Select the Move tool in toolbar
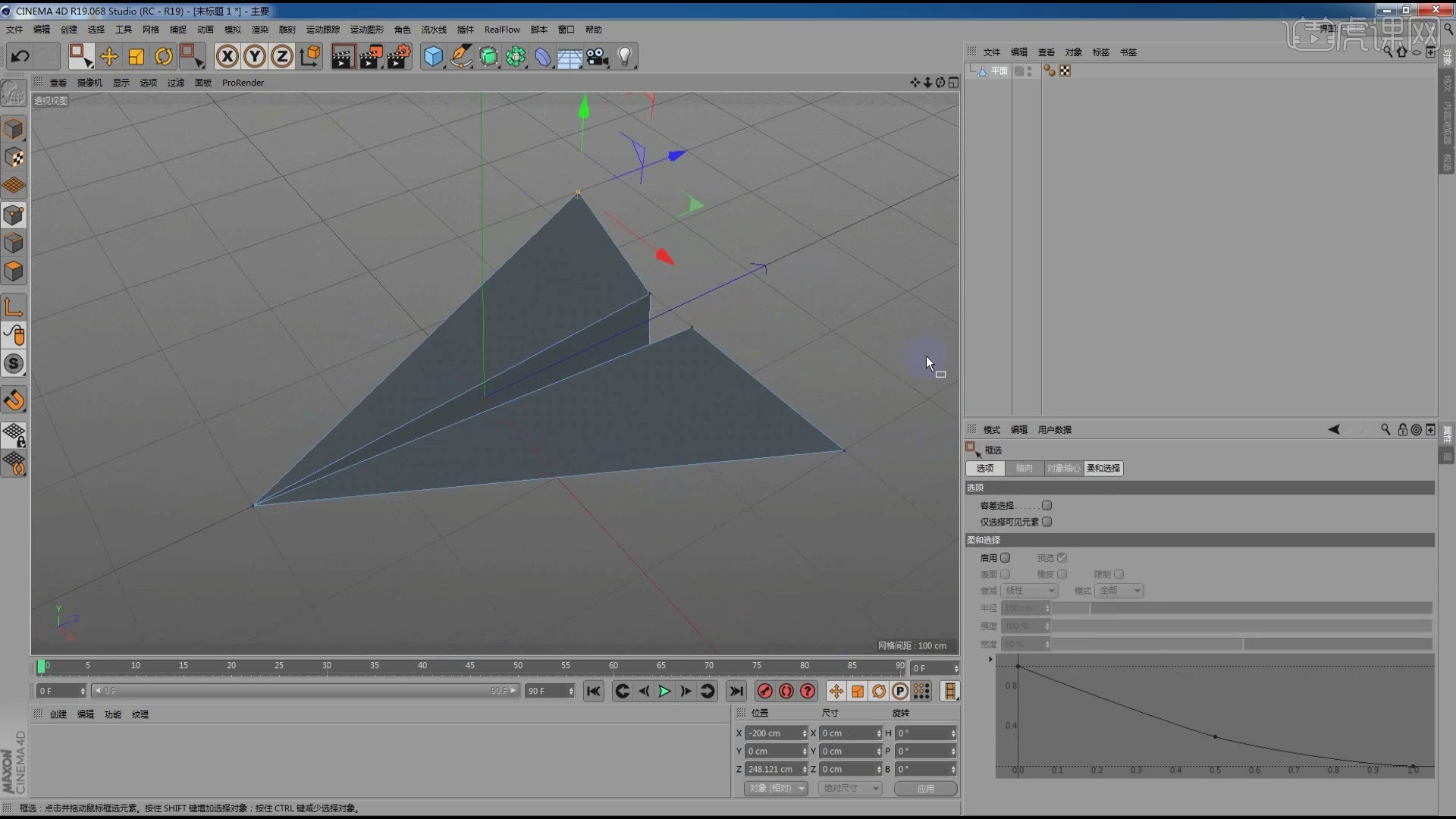The height and width of the screenshot is (819, 1456). 109,56
